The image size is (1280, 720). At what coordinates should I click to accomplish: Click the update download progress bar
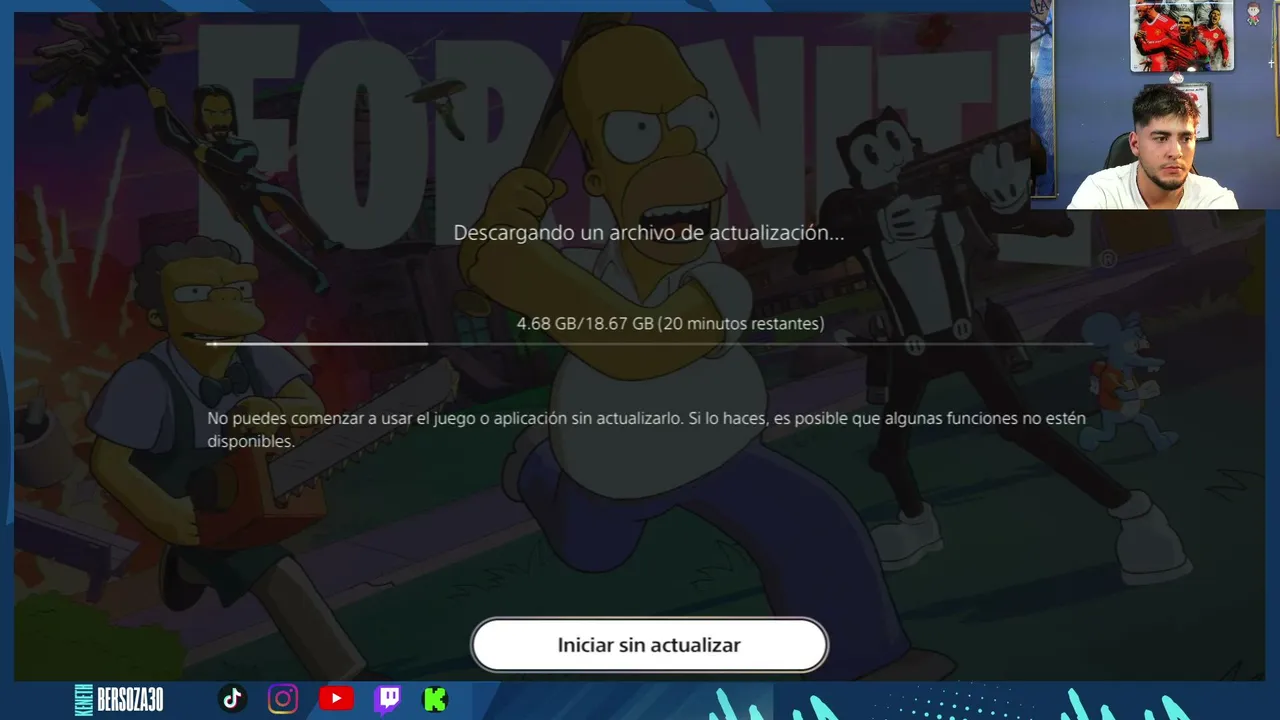coord(650,344)
